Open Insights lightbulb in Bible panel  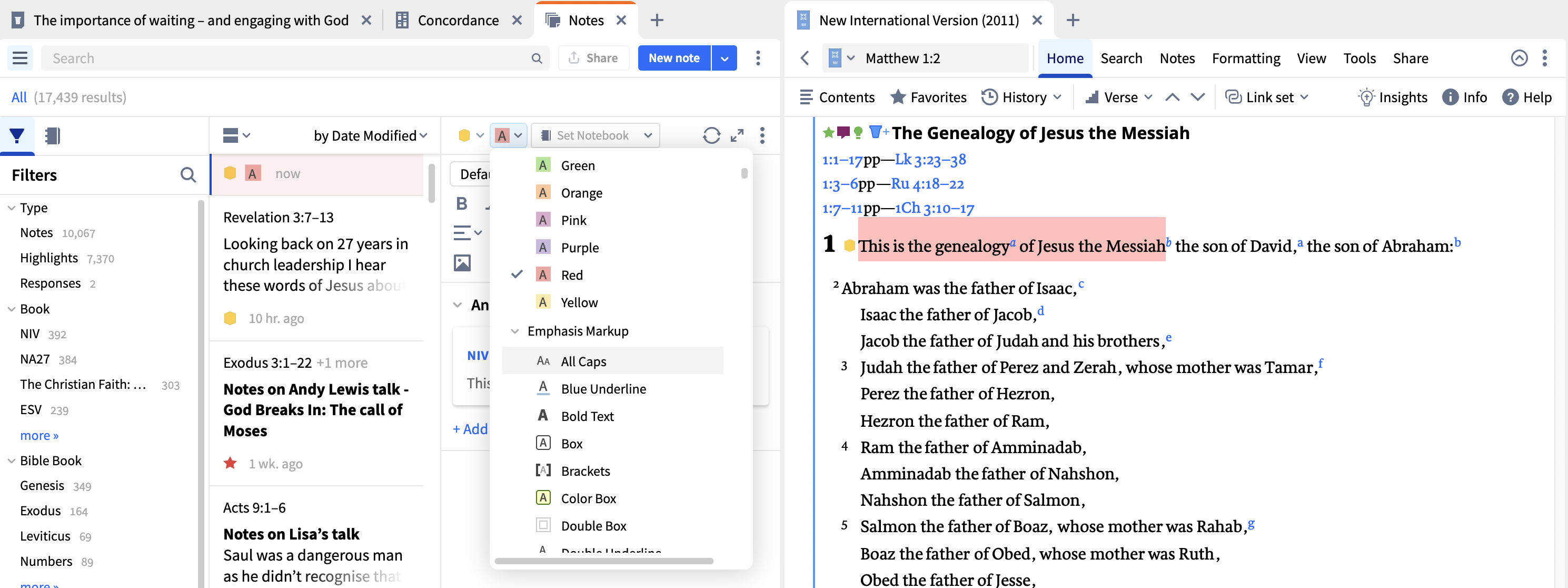point(1392,97)
